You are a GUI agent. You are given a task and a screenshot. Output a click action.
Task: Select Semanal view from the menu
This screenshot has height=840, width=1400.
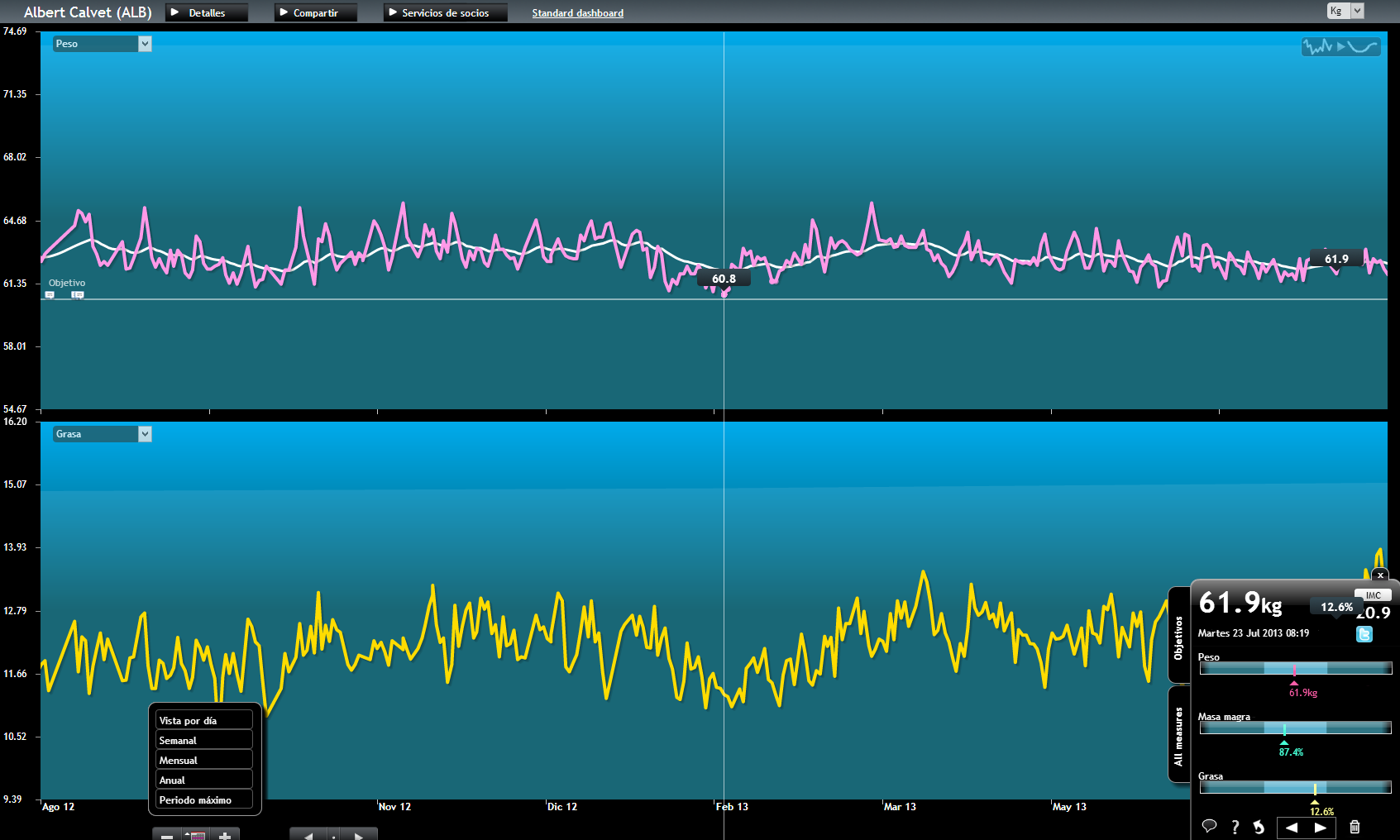point(203,741)
